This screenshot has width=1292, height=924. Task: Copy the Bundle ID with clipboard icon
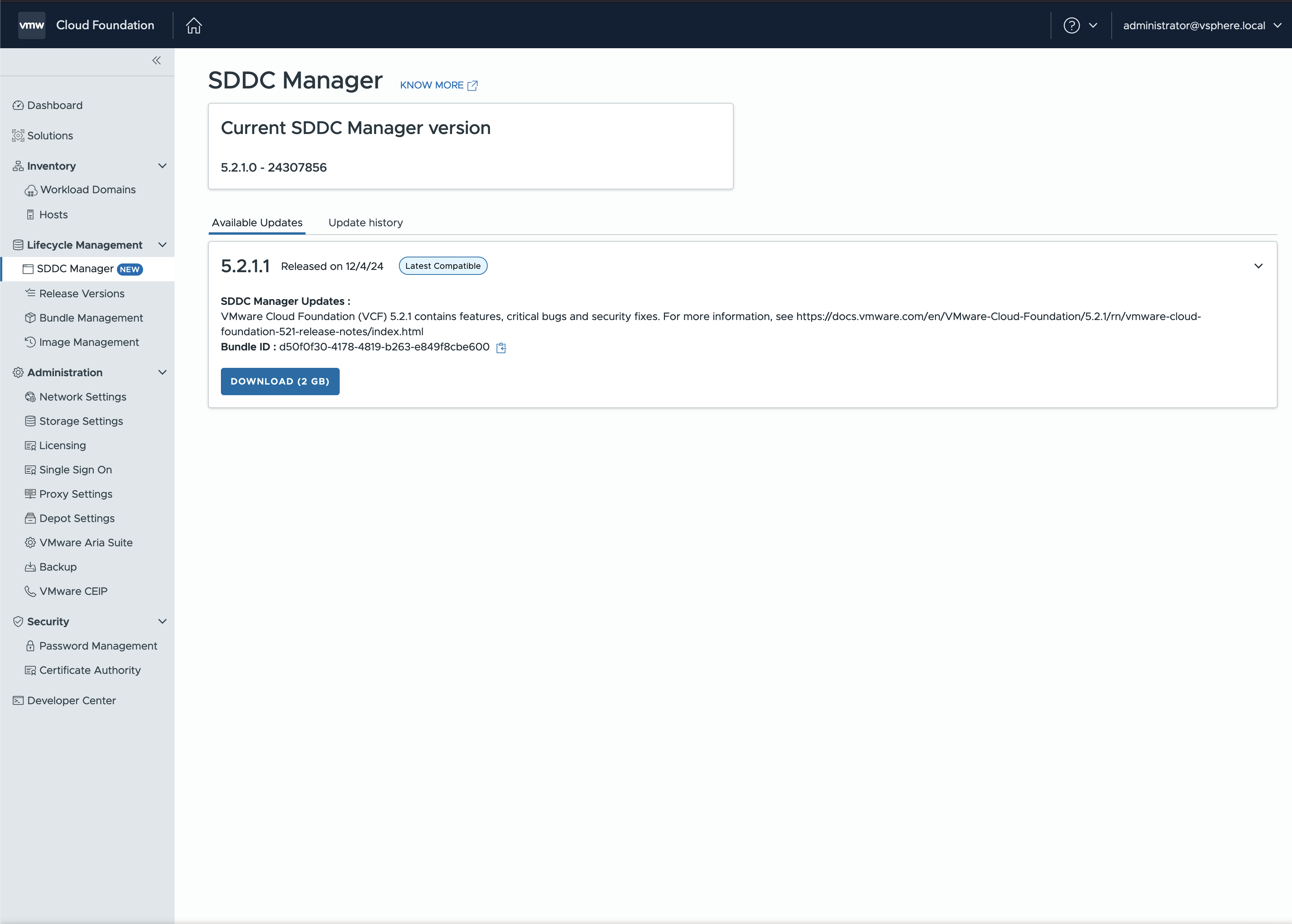point(501,348)
